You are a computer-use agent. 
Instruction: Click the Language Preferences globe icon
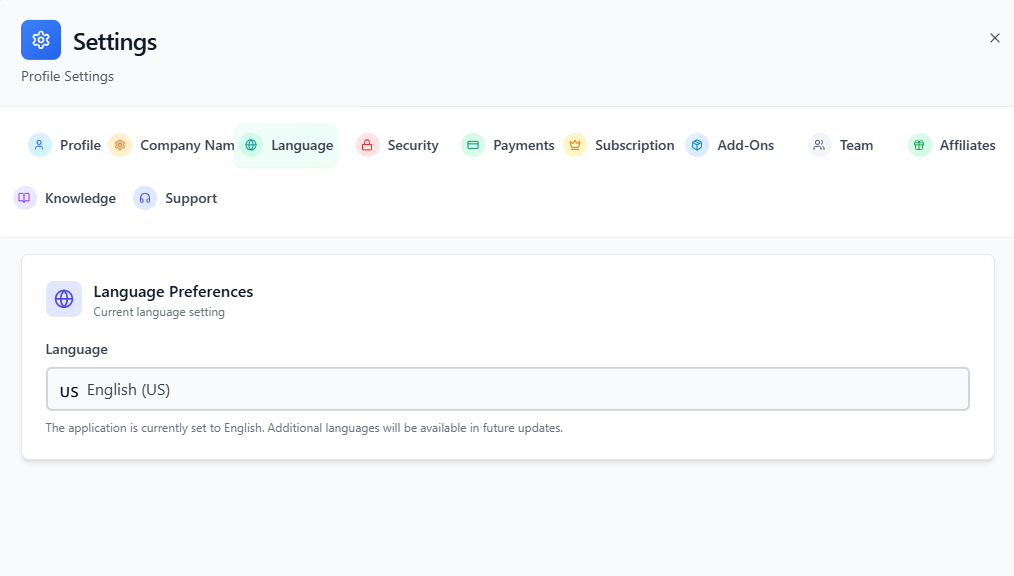coord(64,299)
